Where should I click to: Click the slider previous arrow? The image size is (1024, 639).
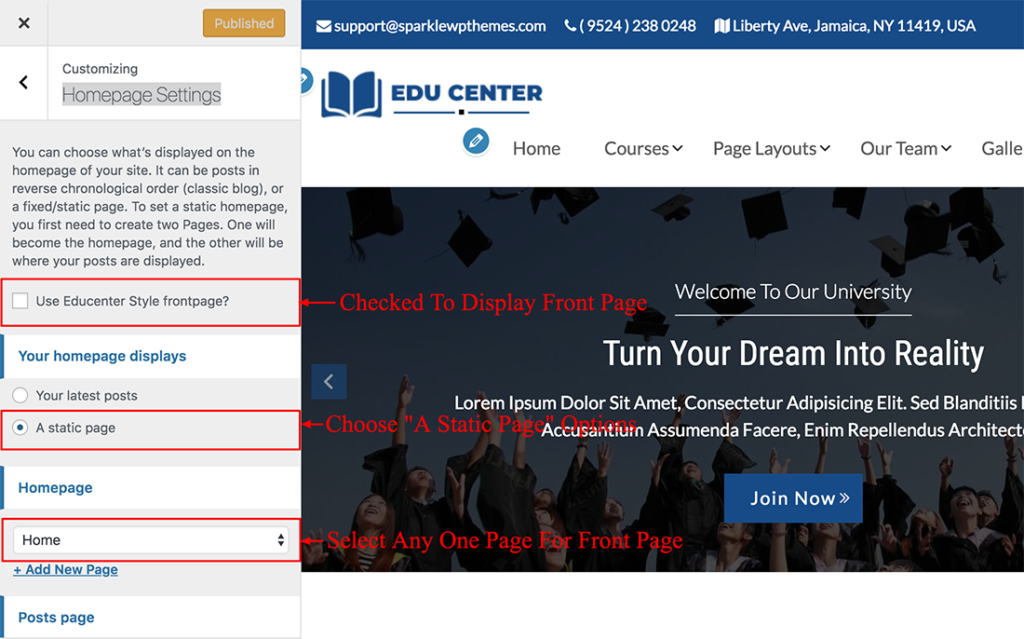tap(328, 381)
